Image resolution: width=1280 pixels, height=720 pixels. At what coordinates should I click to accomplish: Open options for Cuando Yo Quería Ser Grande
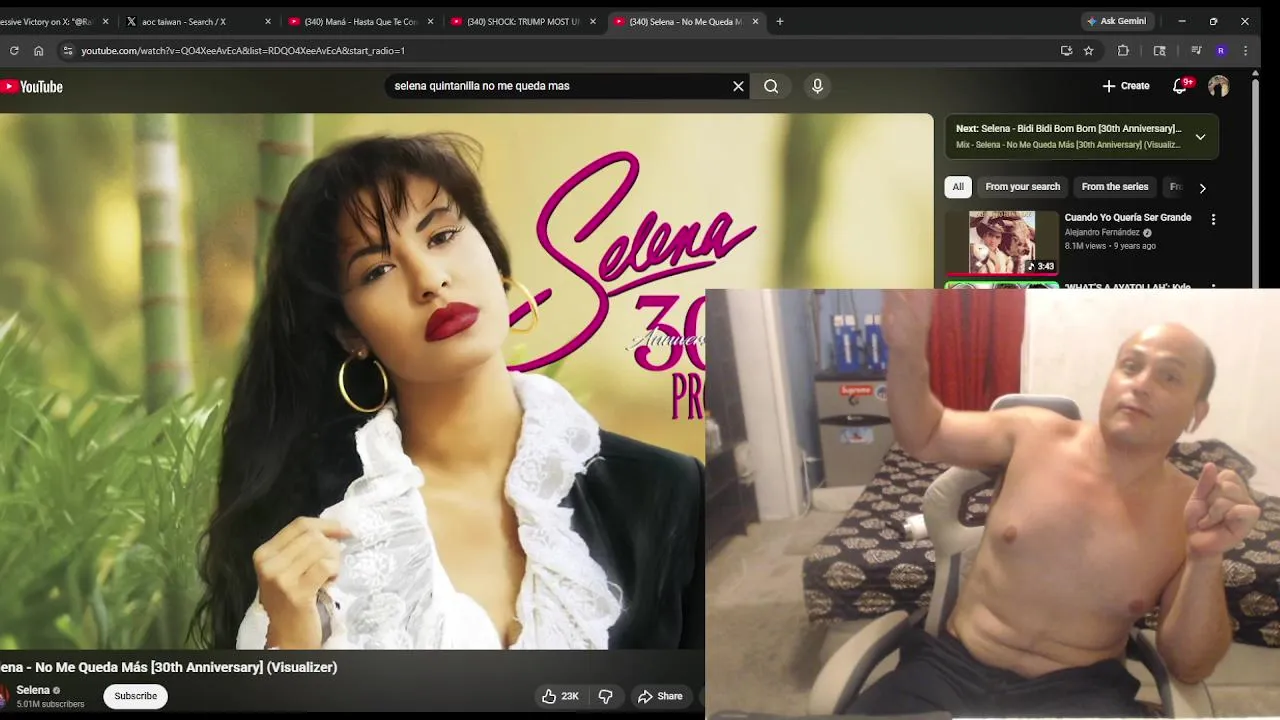pos(1213,219)
